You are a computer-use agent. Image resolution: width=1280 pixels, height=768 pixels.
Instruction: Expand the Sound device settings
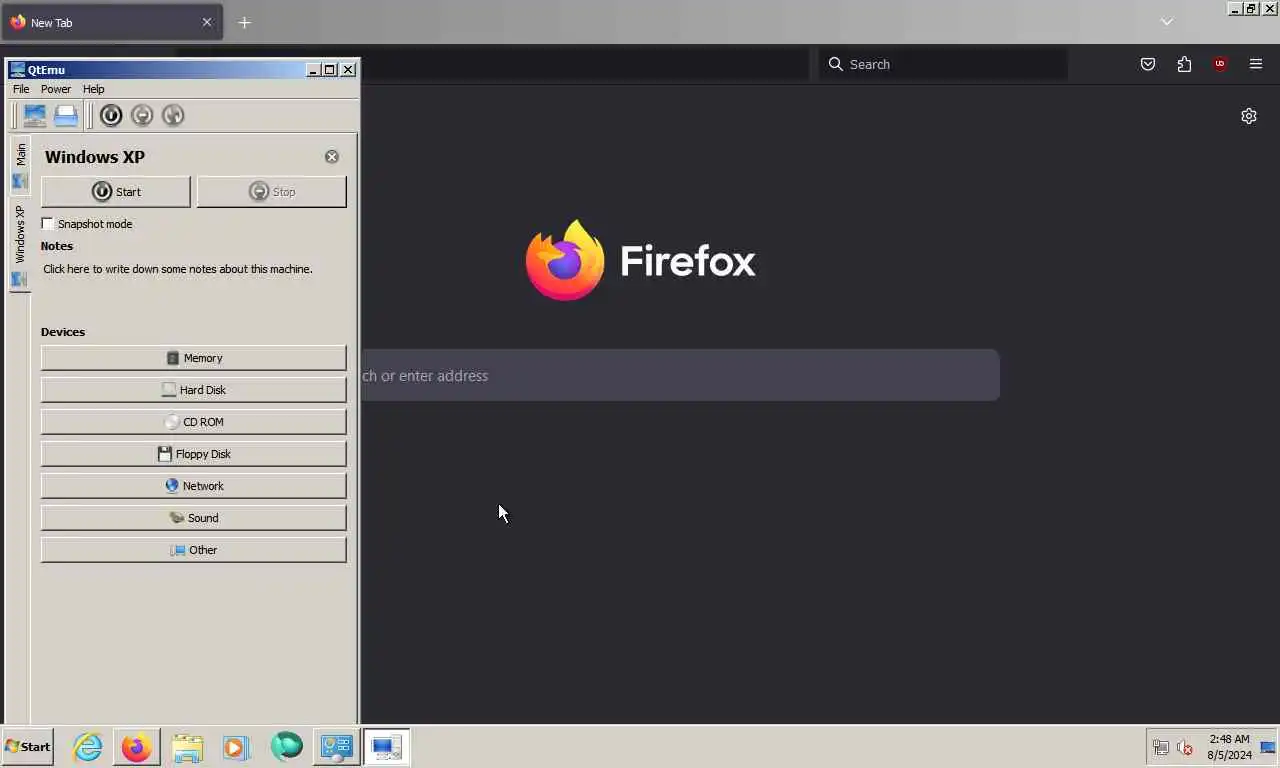pos(194,518)
